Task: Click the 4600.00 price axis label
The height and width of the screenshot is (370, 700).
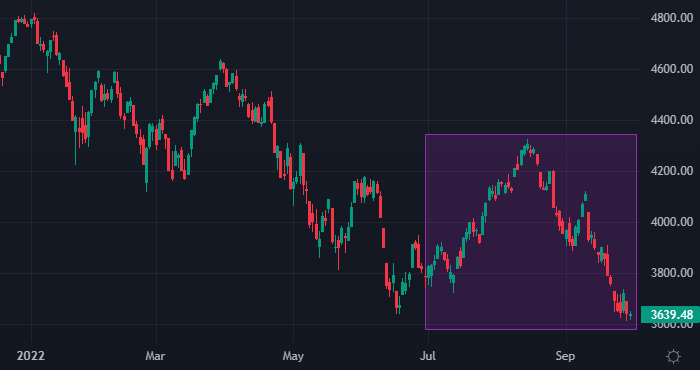Action: (671, 69)
